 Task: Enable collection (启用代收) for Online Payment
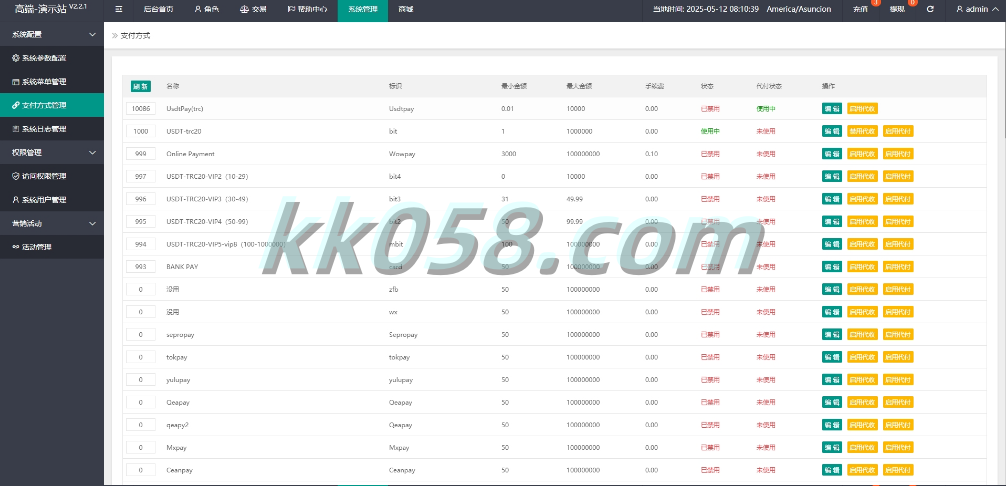[862, 154]
